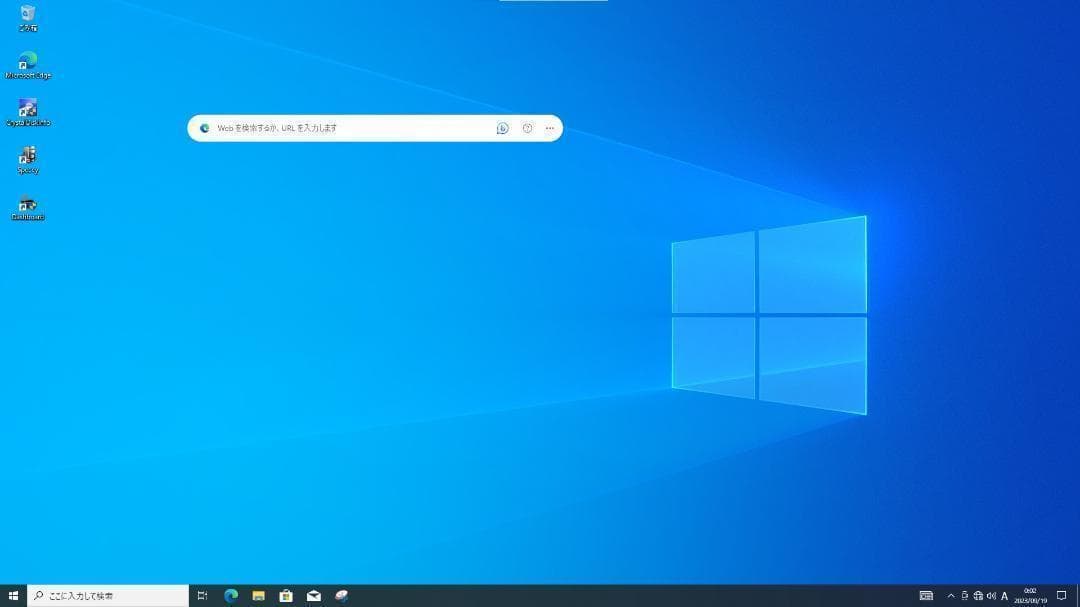Image resolution: width=1080 pixels, height=607 pixels.
Task: Open the Dashboard desktop shortcut
Action: tap(26, 205)
